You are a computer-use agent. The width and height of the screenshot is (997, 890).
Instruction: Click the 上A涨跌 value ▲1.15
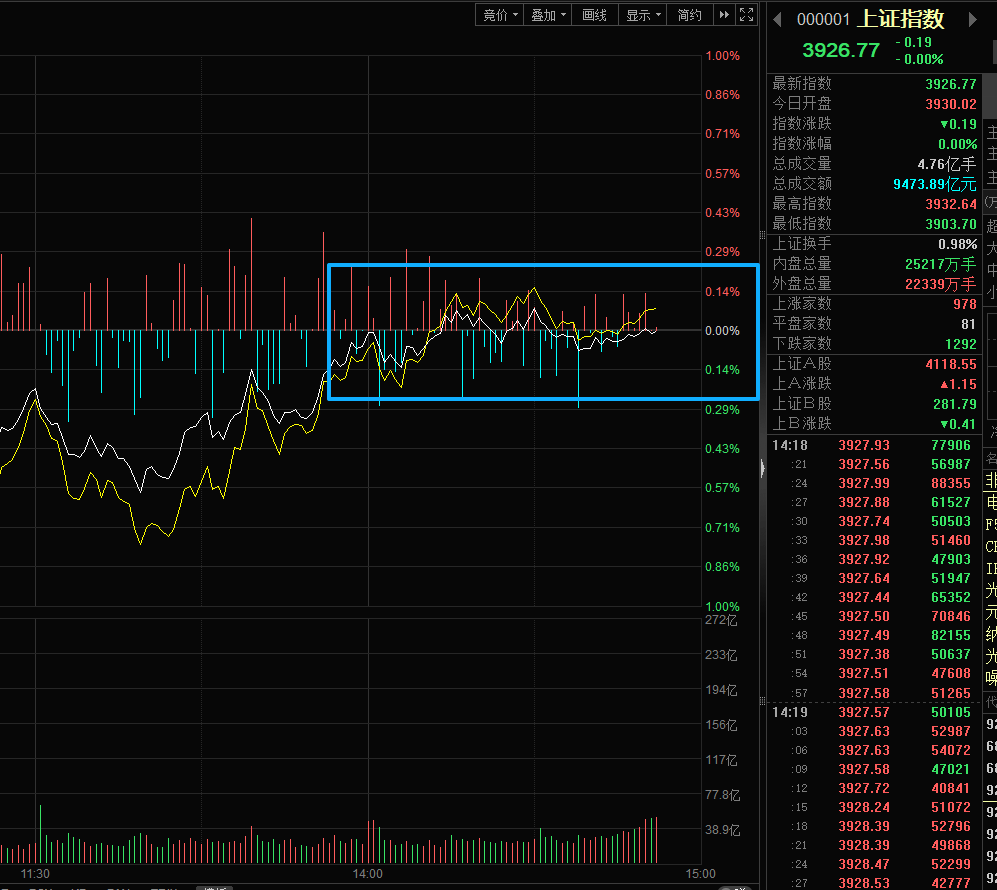click(958, 385)
